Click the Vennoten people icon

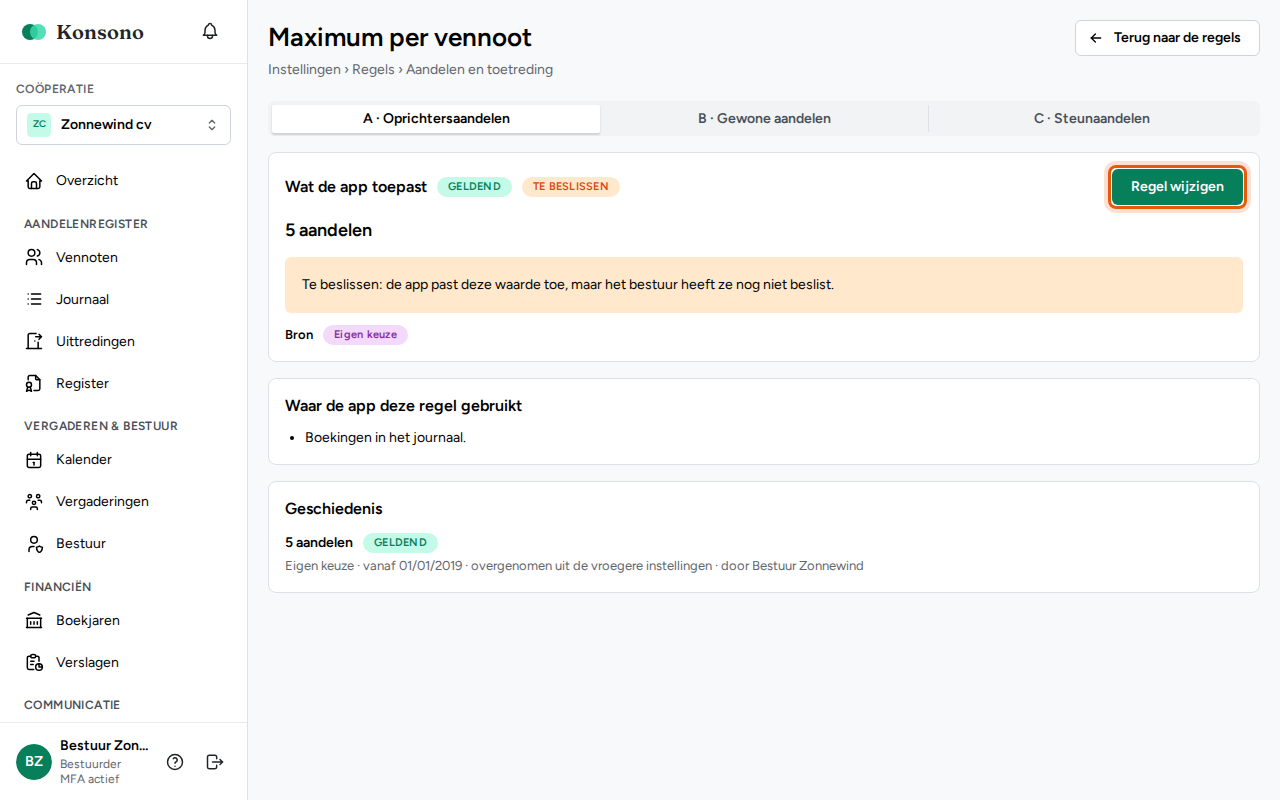[x=34, y=258]
